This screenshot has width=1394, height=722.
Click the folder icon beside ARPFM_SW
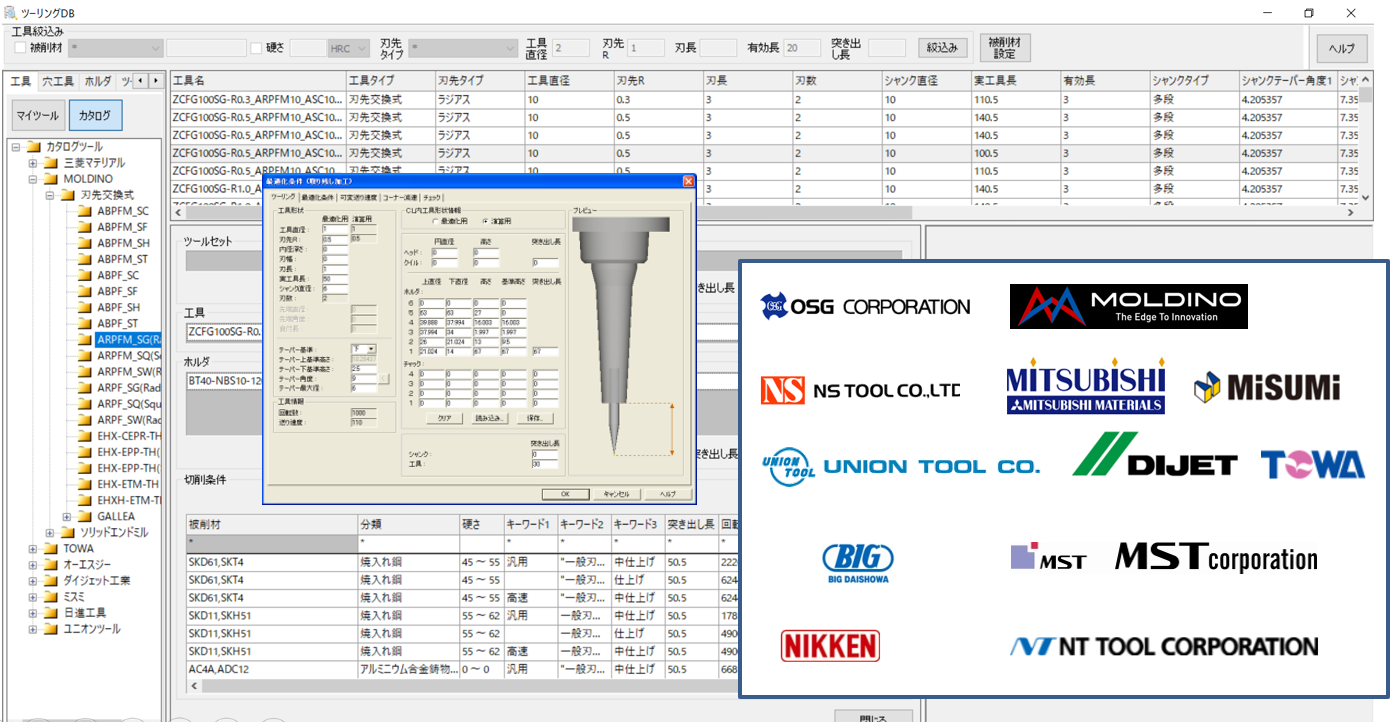click(85, 372)
